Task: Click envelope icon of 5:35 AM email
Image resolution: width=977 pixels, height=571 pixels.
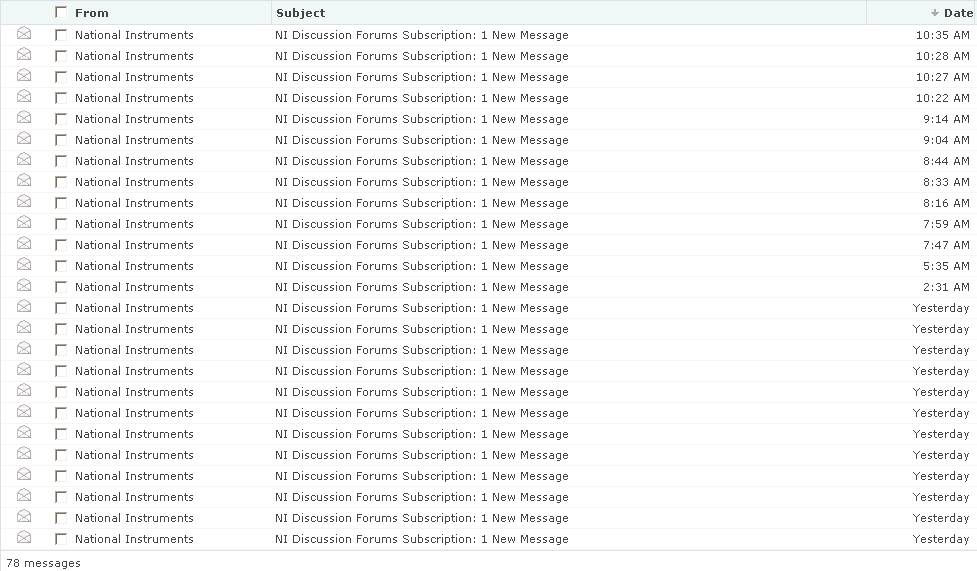Action: pyautogui.click(x=24, y=264)
